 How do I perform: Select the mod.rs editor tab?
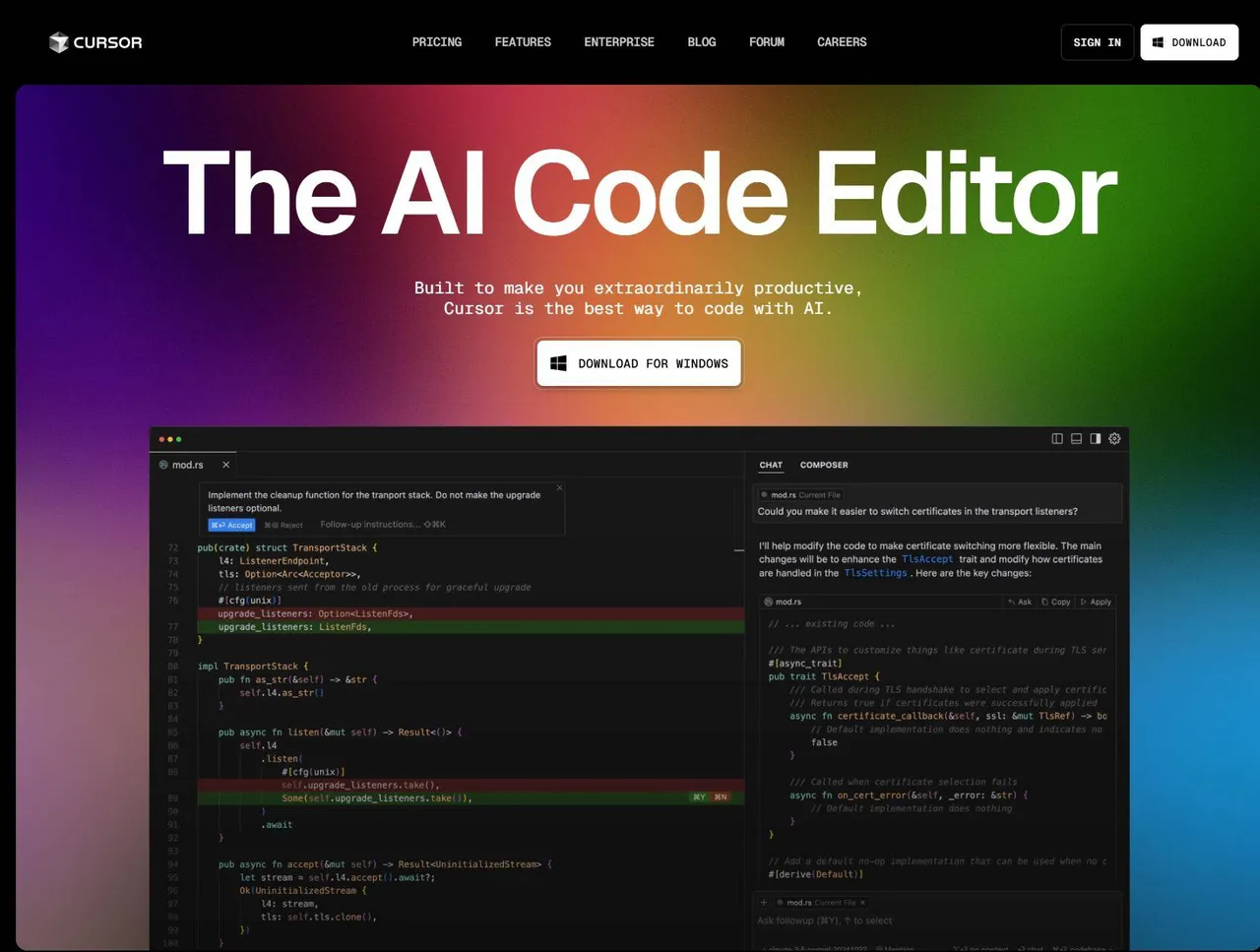click(195, 465)
